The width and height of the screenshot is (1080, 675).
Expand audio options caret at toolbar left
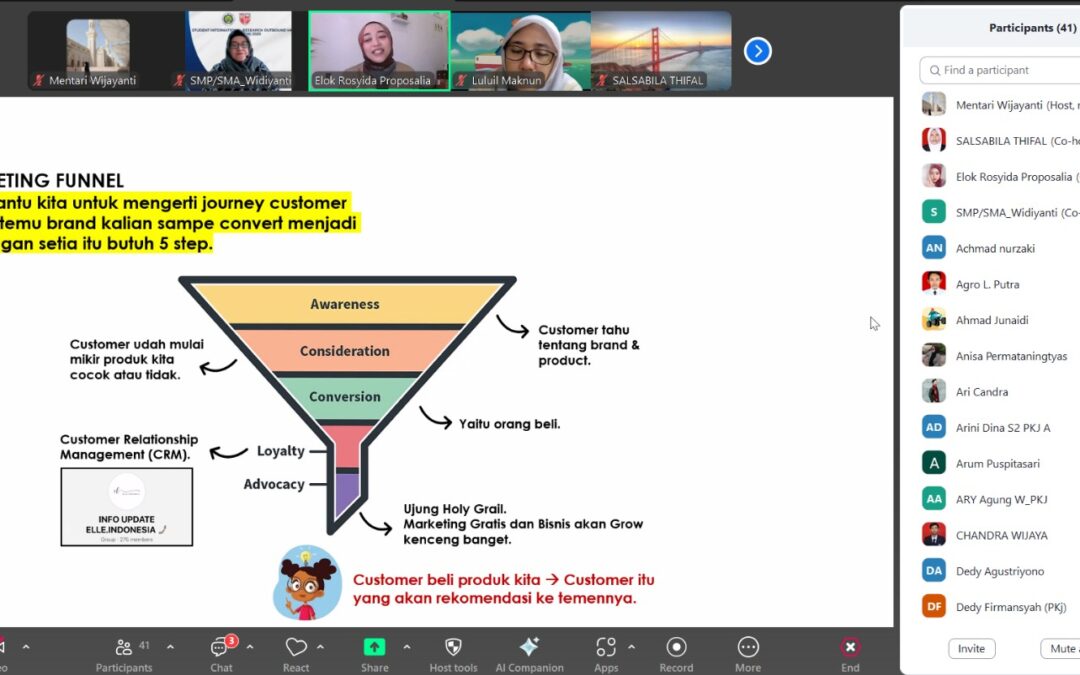pos(26,647)
